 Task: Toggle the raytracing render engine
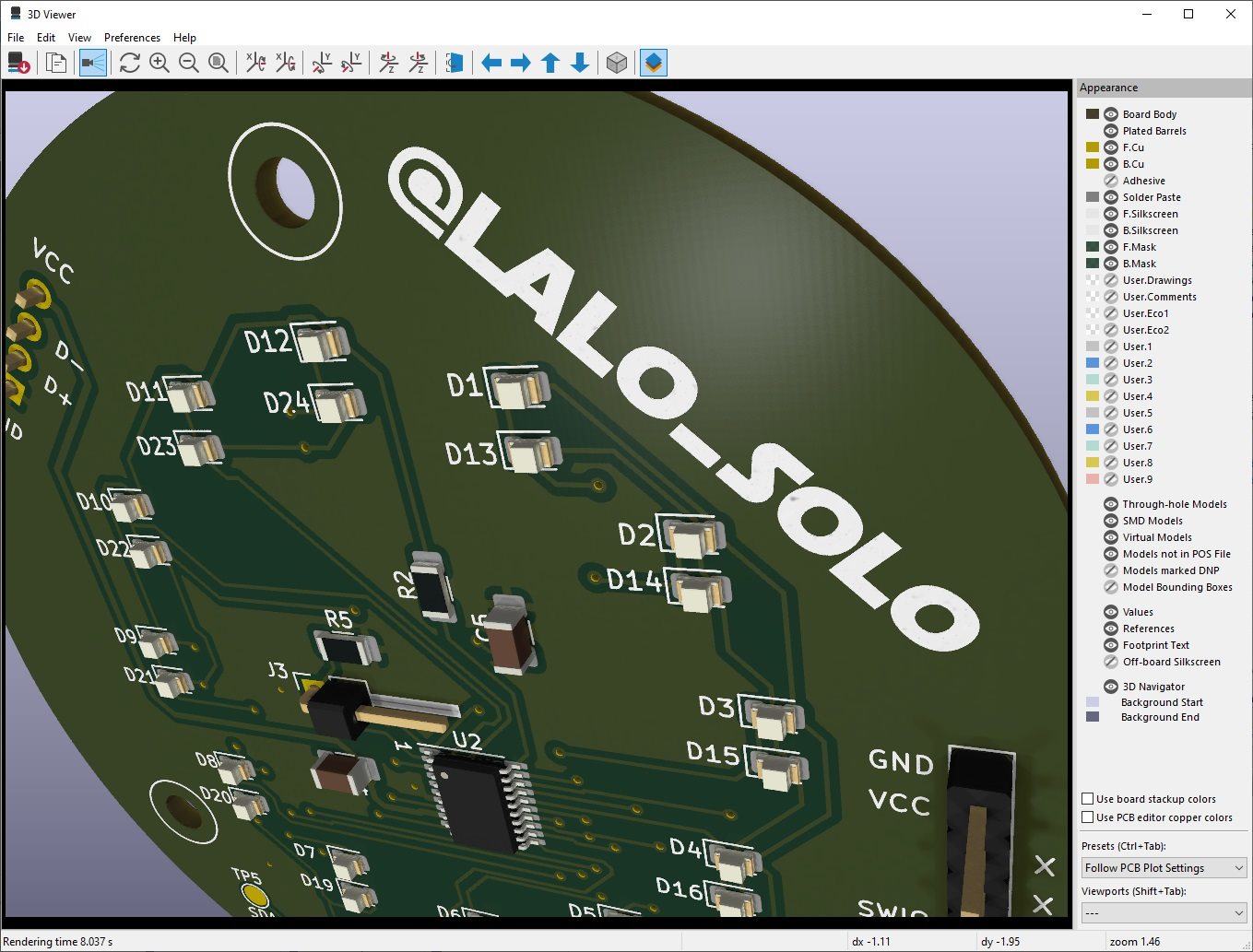point(93,63)
